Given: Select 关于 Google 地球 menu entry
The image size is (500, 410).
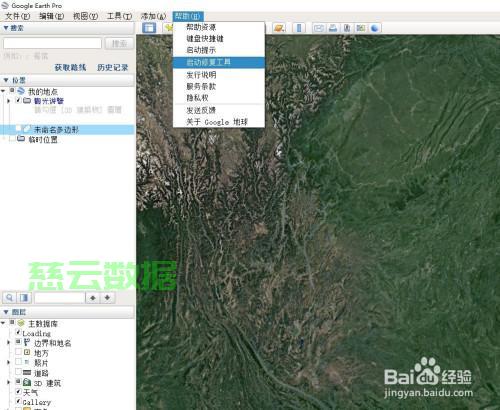Looking at the screenshot, I should click(x=219, y=122).
